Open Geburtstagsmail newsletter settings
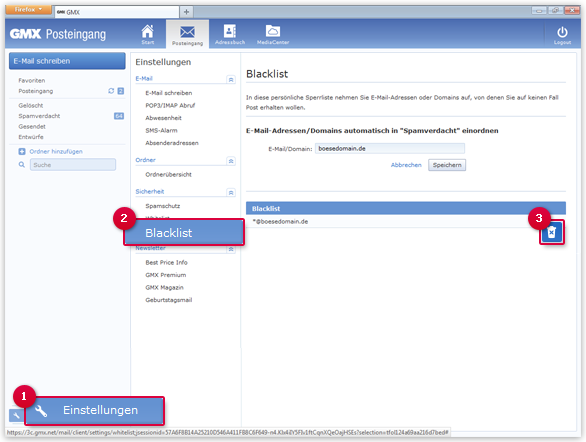586x442 pixels. point(169,300)
